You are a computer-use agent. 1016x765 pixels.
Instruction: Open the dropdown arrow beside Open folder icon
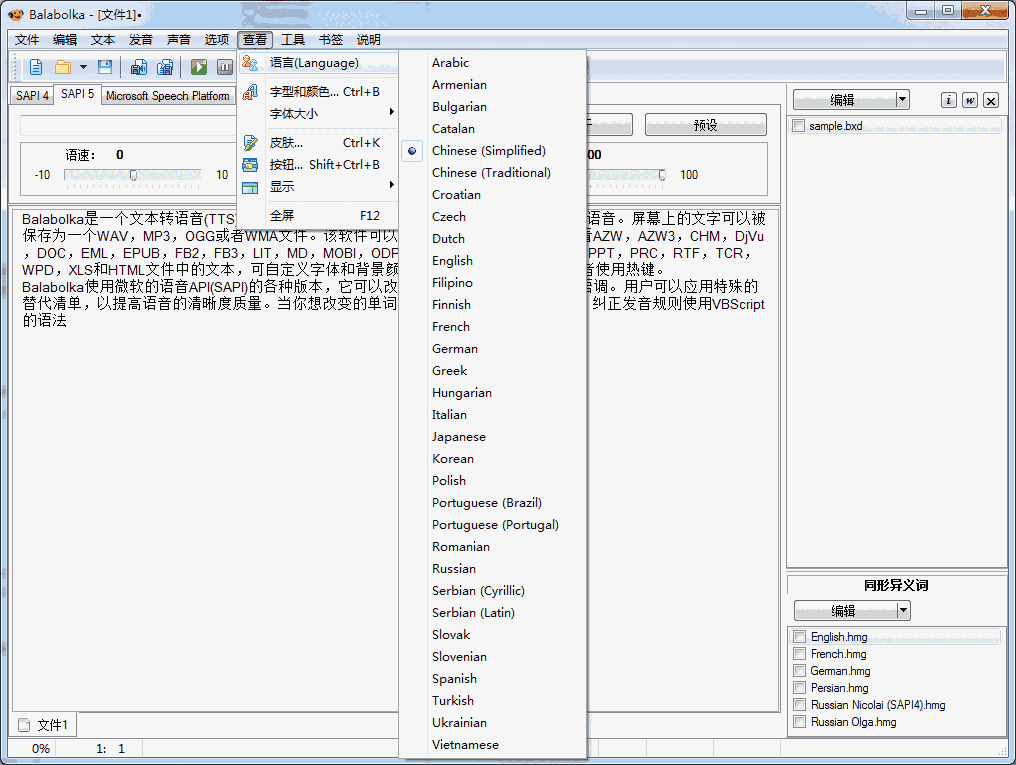tap(83, 68)
